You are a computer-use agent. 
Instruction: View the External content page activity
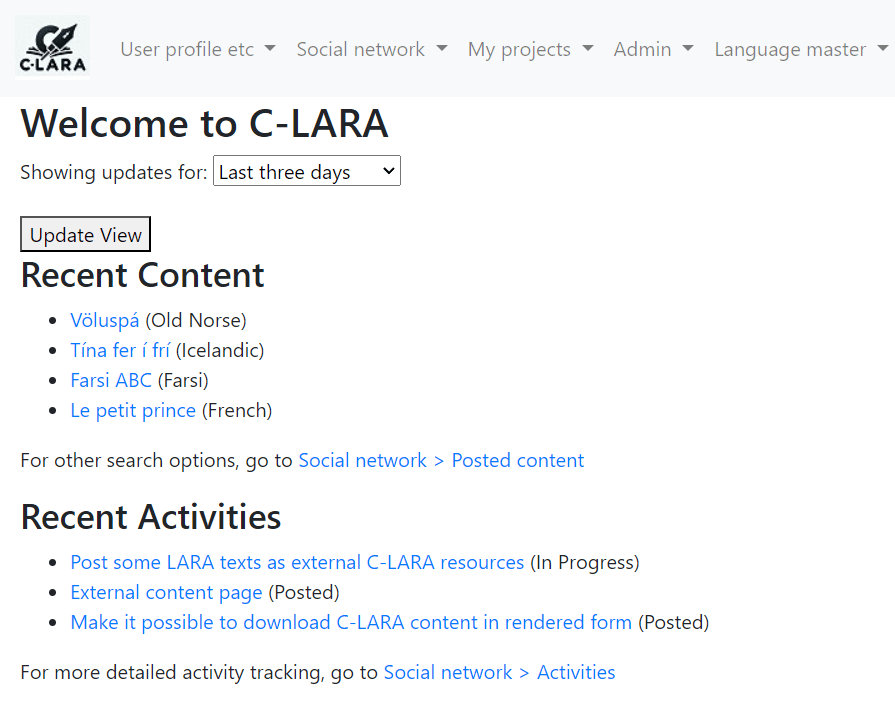click(x=166, y=592)
